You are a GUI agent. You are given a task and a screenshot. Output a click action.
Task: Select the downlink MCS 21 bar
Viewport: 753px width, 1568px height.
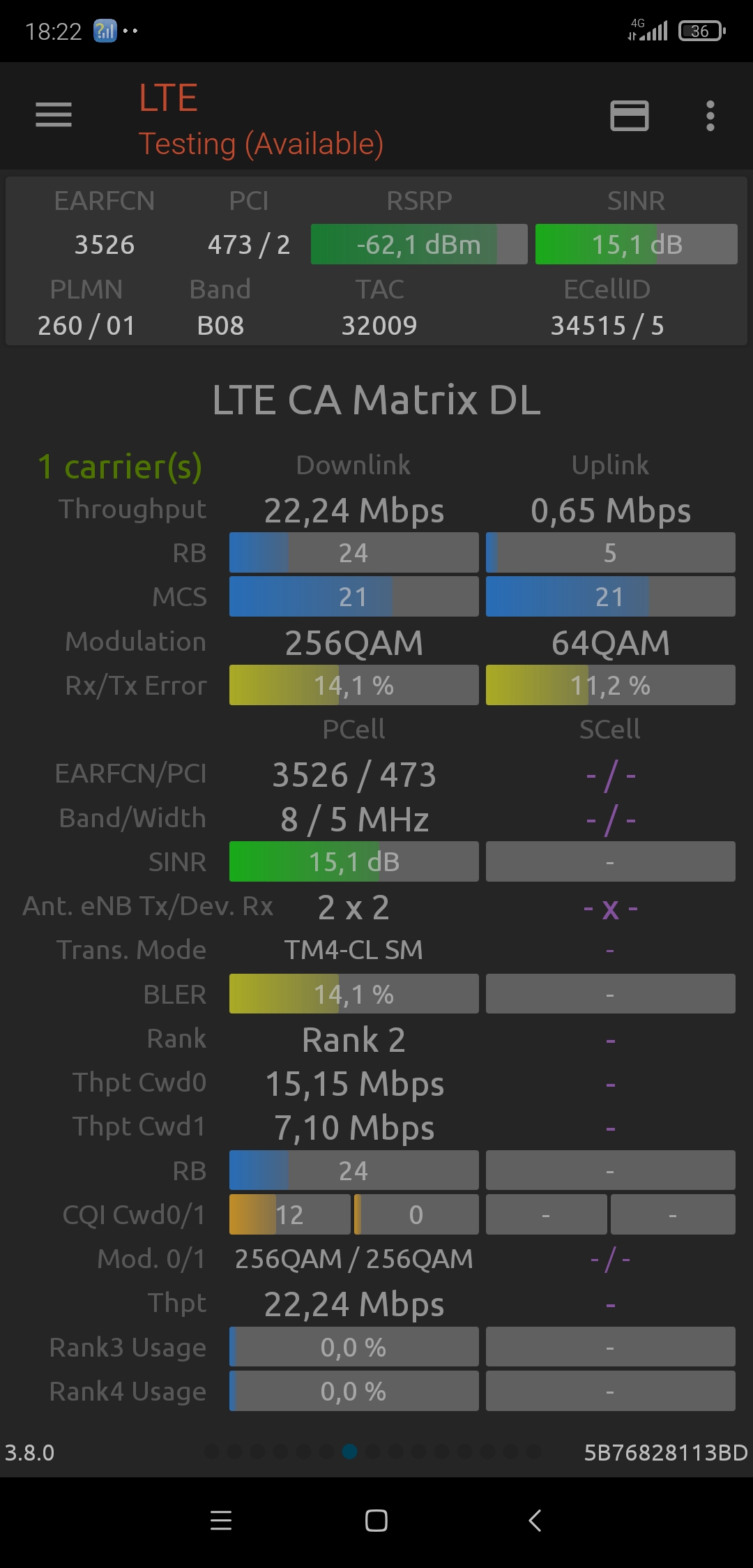coord(353,596)
